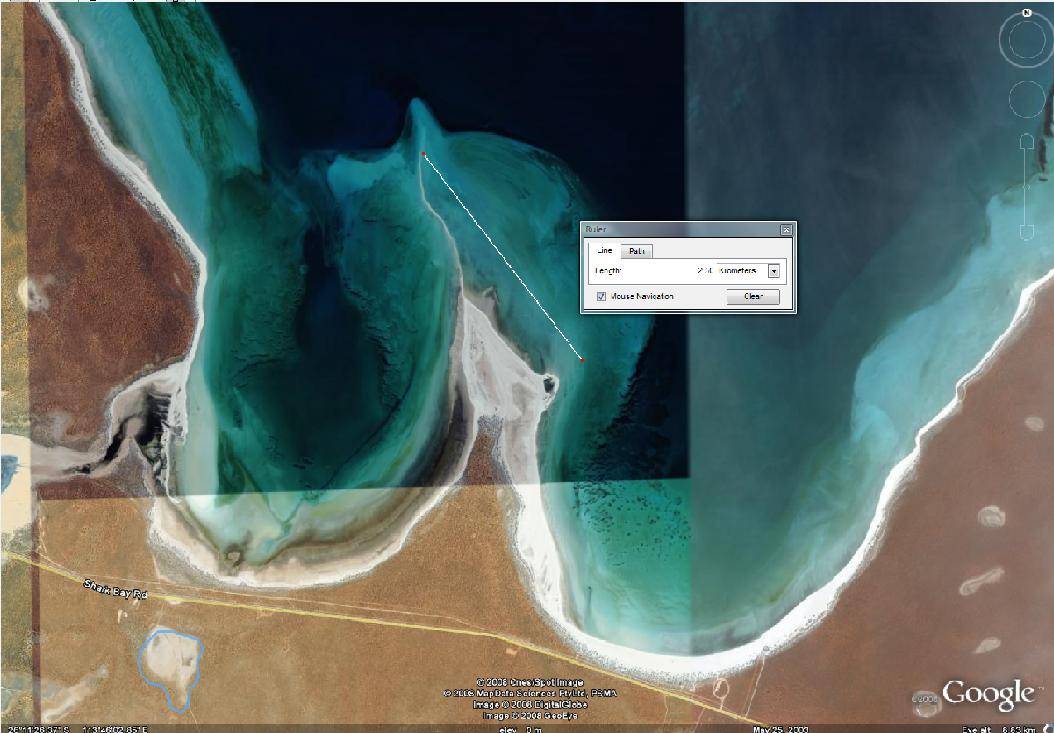Click the Shark Bay Rd road label
This screenshot has height=733, width=1054.
point(115,593)
